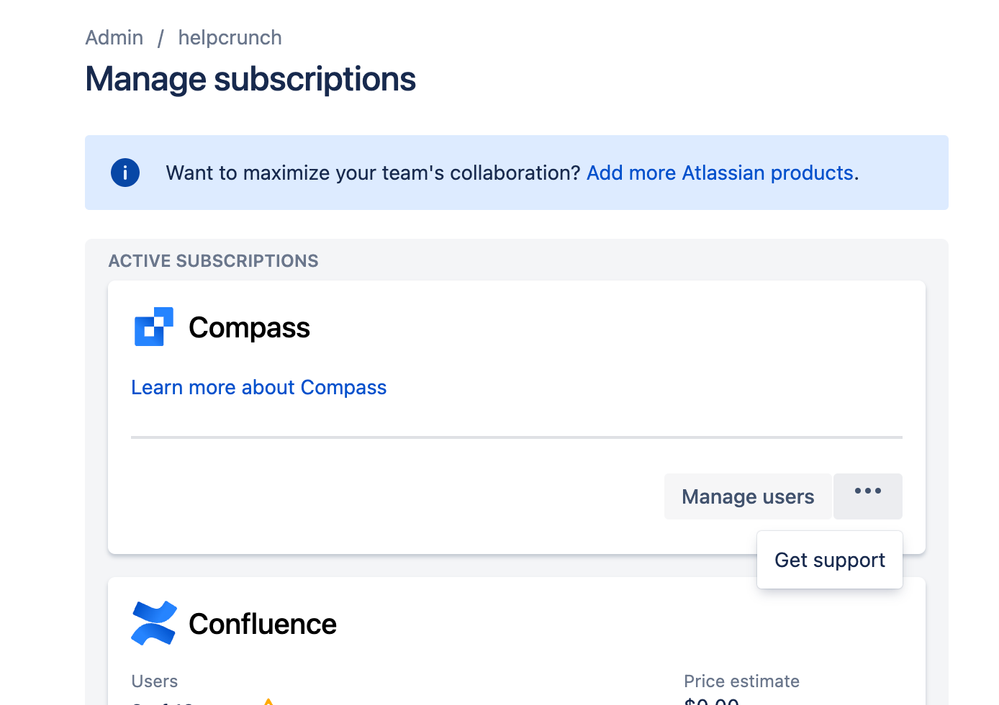This screenshot has width=999, height=705.
Task: Select the ACTIVE SUBSCRIPTIONS label
Action: [213, 261]
